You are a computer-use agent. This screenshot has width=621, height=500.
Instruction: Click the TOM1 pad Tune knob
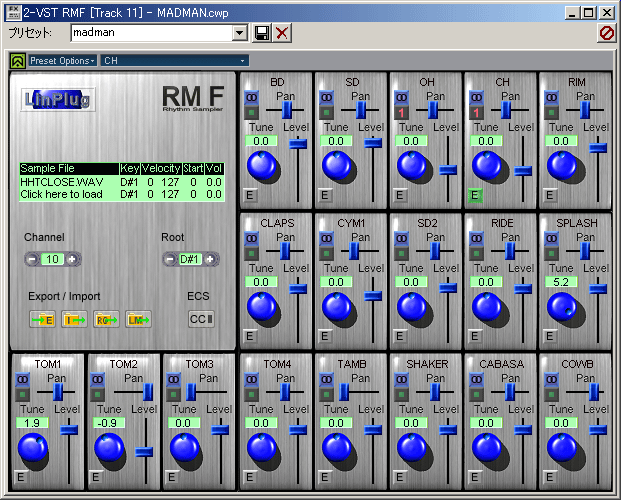(x=32, y=447)
